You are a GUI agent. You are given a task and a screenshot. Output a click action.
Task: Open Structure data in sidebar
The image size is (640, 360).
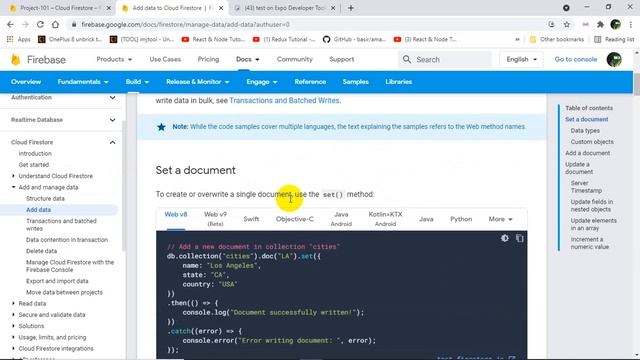tap(45, 198)
